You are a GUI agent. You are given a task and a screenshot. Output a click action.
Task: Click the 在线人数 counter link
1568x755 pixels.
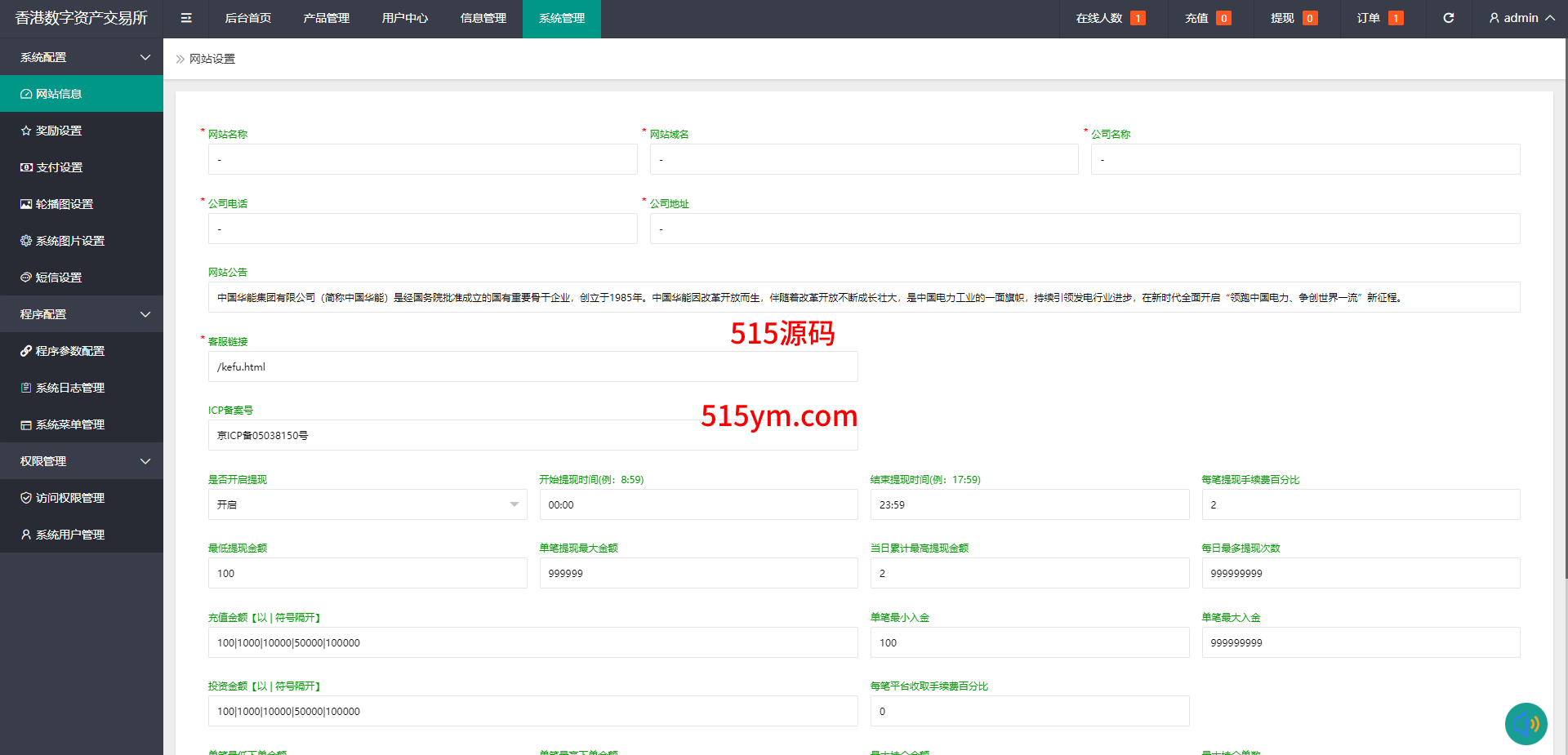click(x=1109, y=18)
